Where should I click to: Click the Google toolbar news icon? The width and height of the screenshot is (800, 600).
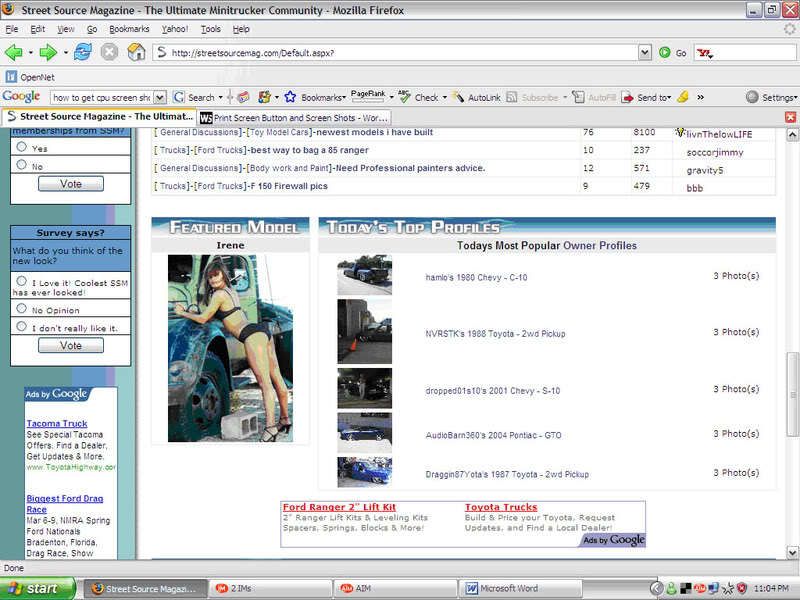pos(243,97)
